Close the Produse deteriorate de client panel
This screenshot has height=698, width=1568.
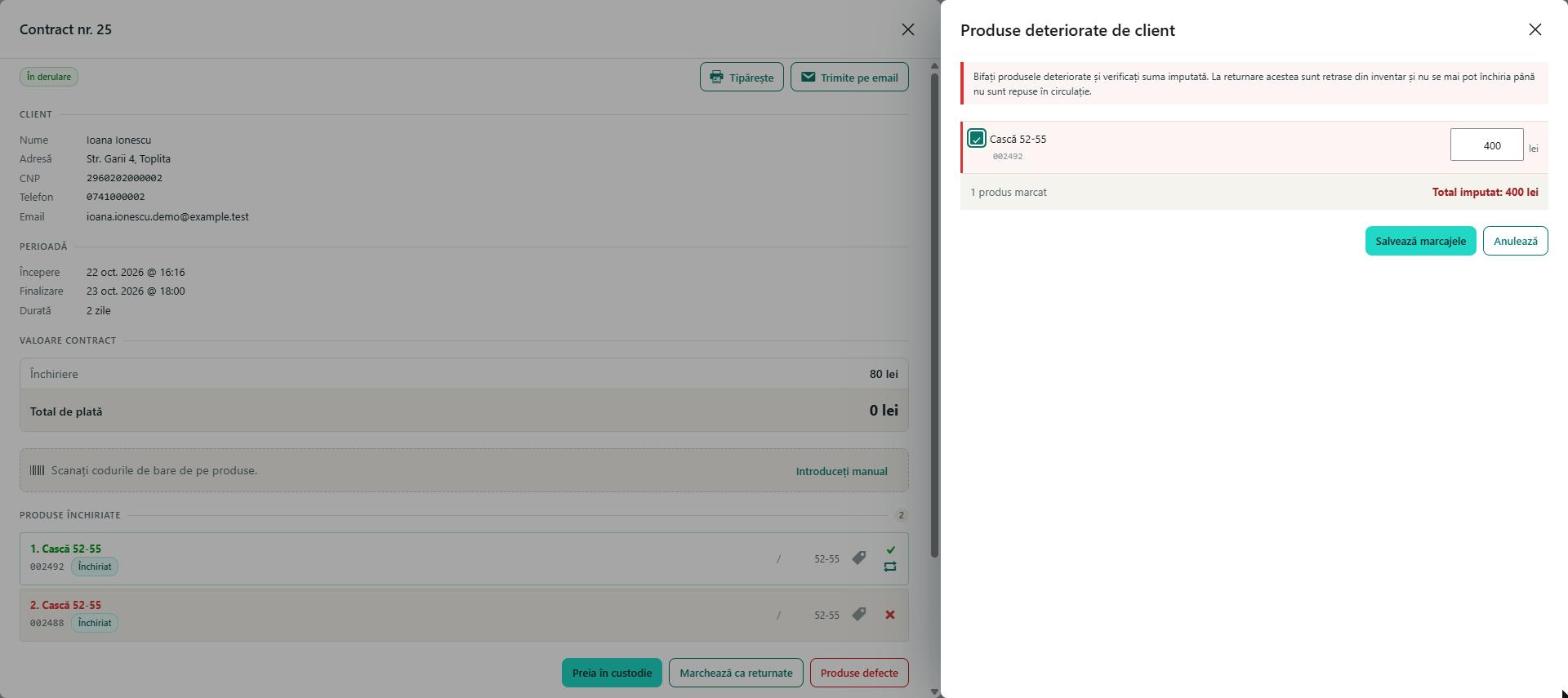coord(1535,29)
